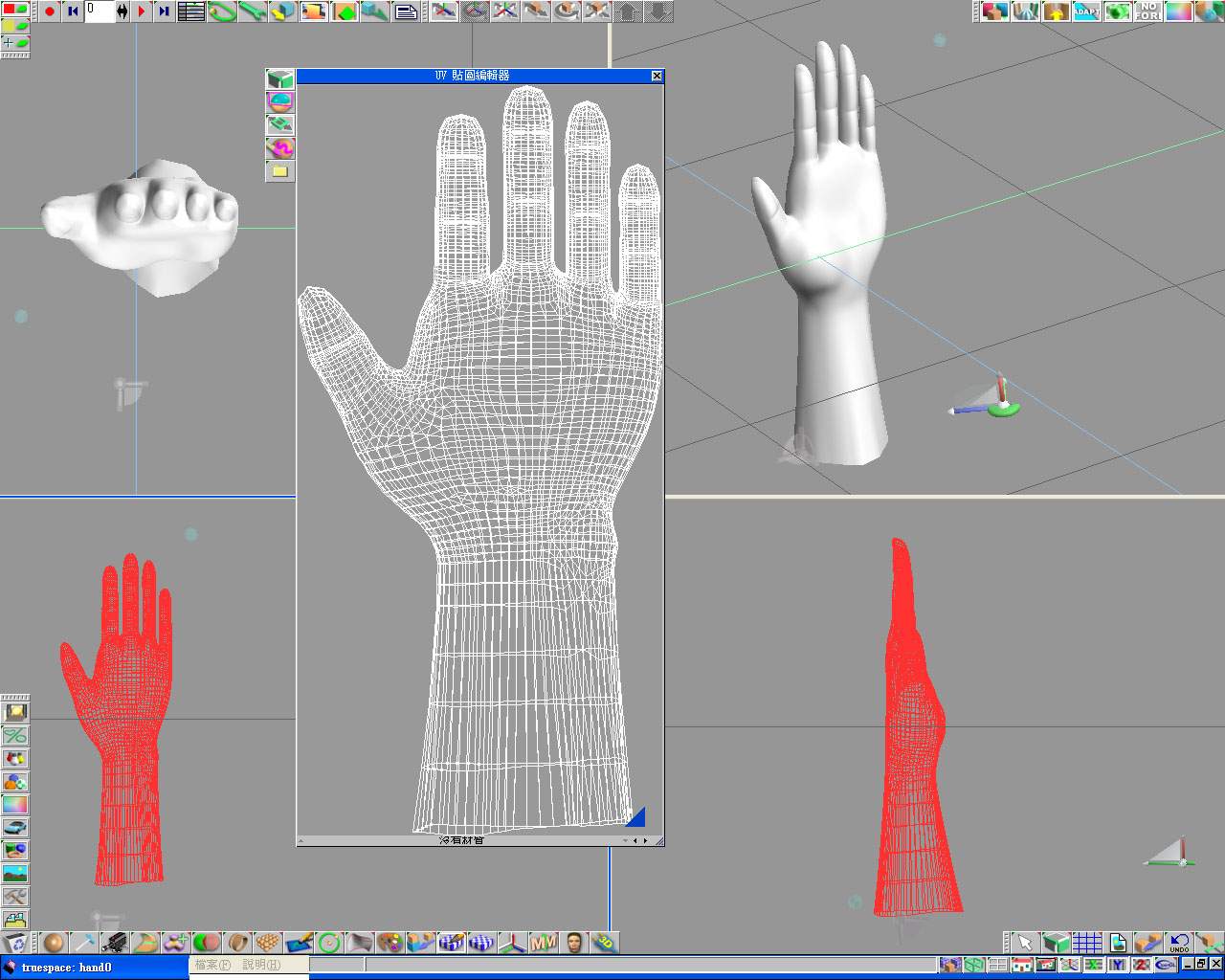Click the MM text icon
Viewport: 1225px width, 980px height.
[543, 944]
